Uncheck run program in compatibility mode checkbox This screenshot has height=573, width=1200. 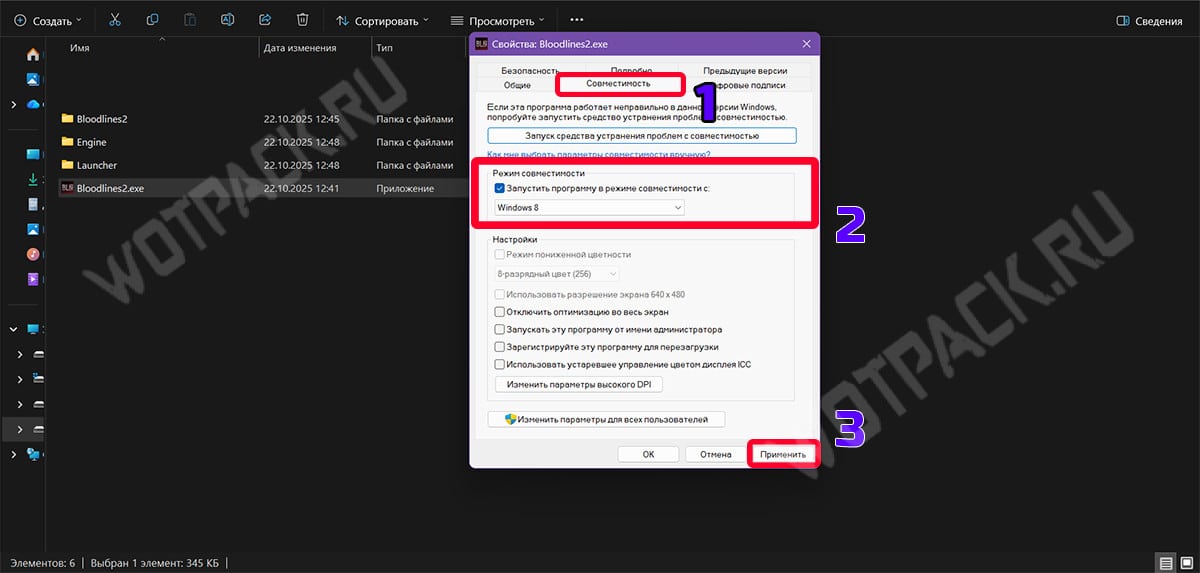click(x=500, y=188)
